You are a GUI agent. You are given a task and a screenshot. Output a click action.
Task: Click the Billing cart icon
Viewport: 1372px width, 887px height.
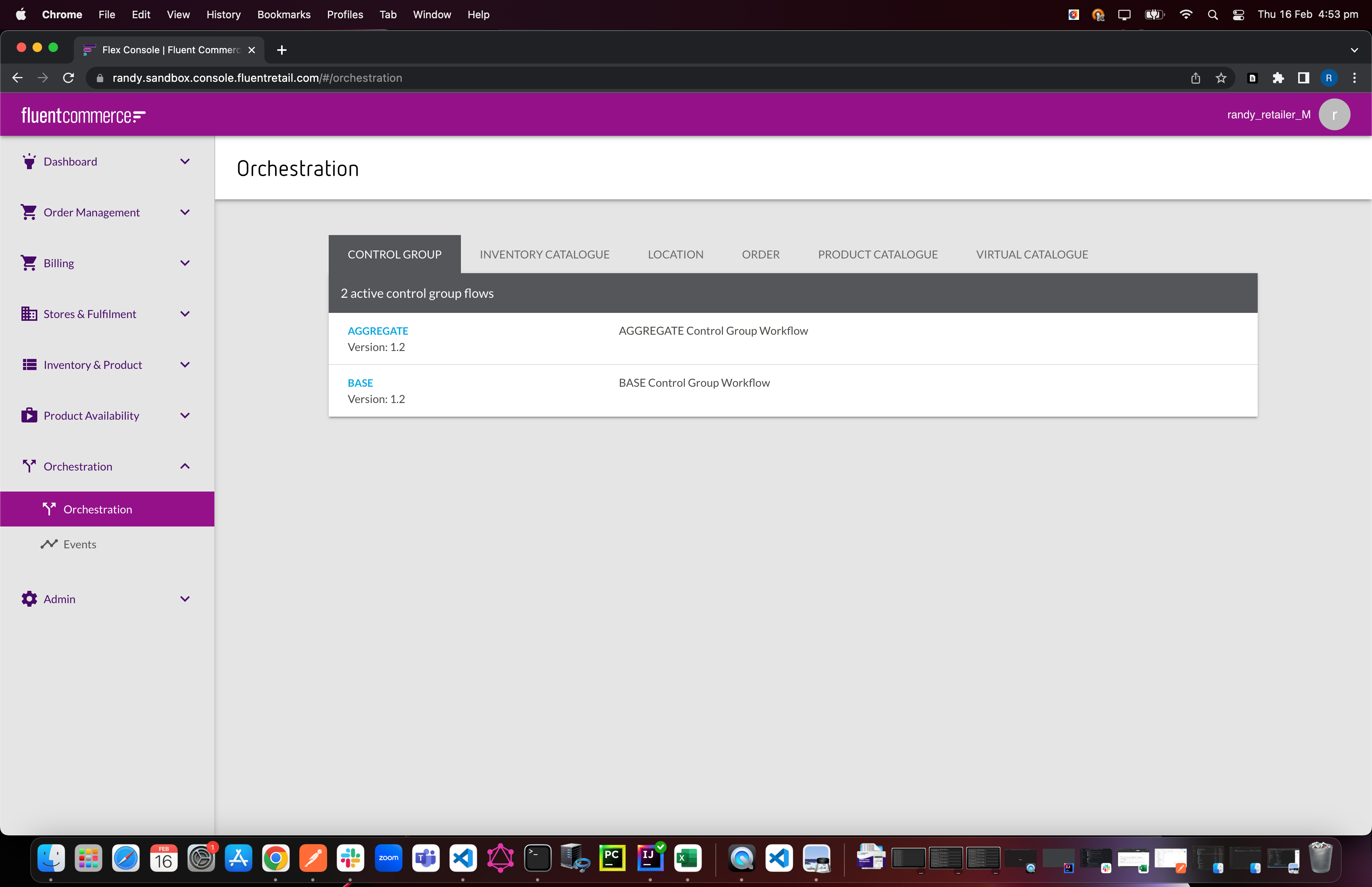pyautogui.click(x=29, y=262)
